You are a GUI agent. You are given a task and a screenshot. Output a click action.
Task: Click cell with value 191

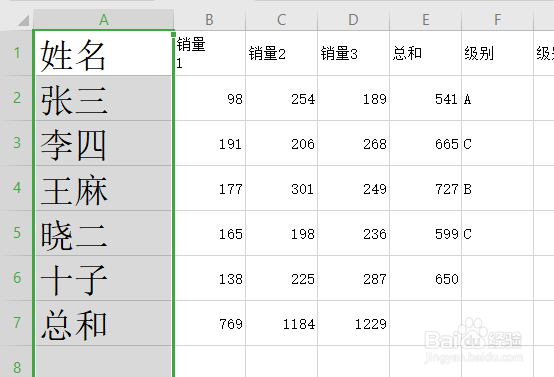210,143
